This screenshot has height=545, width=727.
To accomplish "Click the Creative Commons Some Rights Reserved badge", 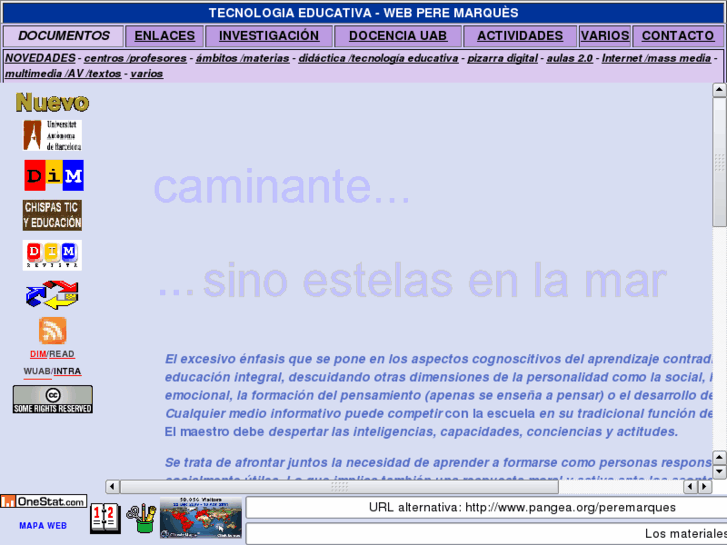I will (x=52, y=399).
